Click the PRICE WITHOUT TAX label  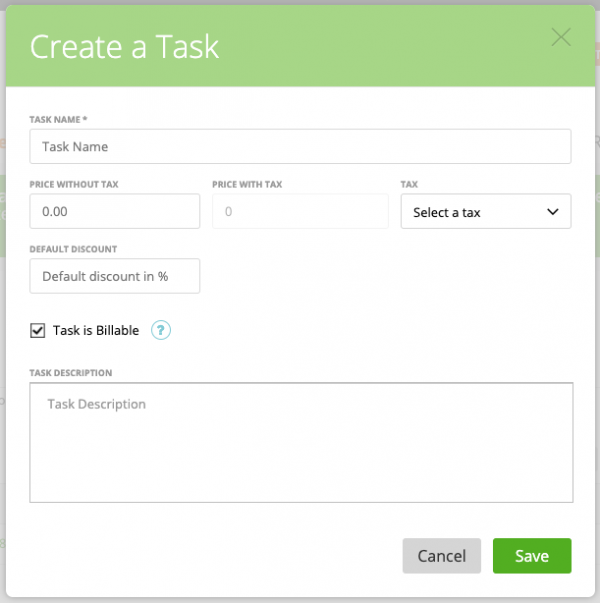pos(74,184)
